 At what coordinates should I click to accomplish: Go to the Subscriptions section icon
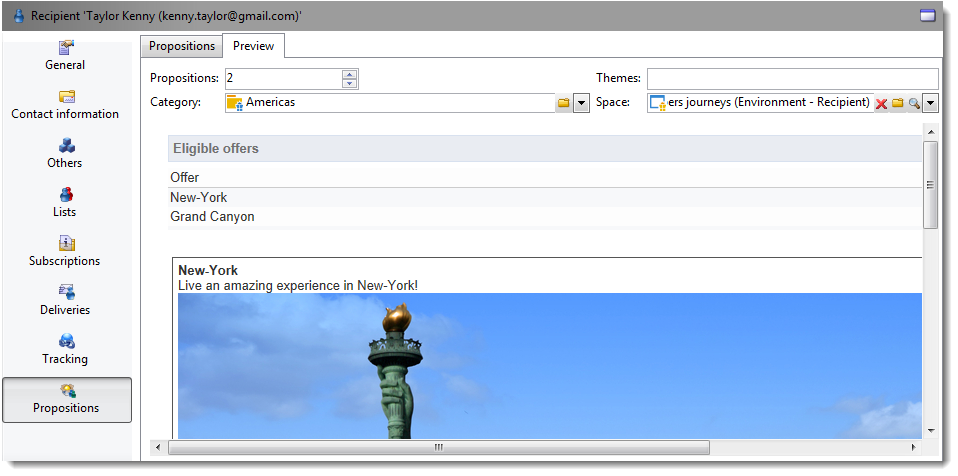[66, 243]
